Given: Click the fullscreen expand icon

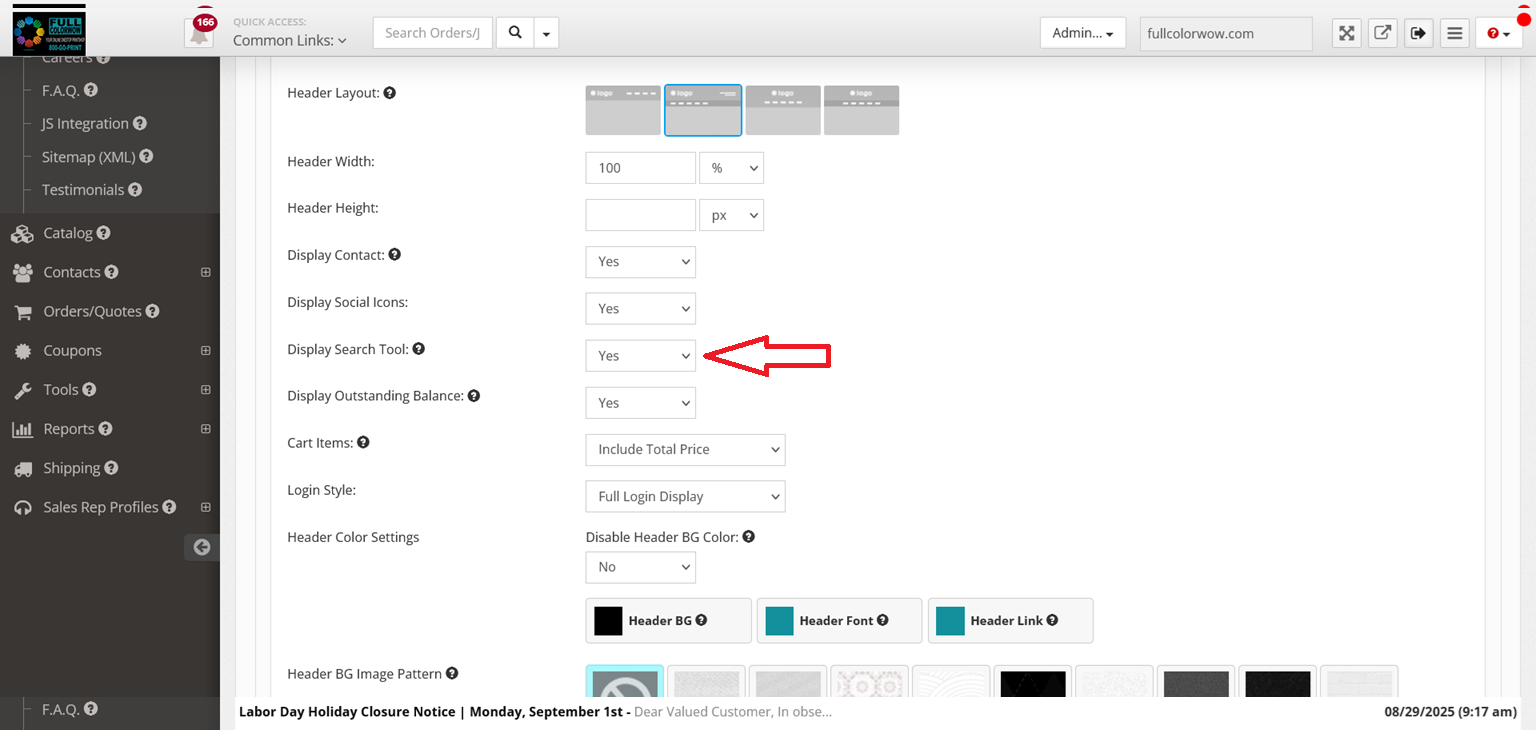Looking at the screenshot, I should [x=1347, y=33].
